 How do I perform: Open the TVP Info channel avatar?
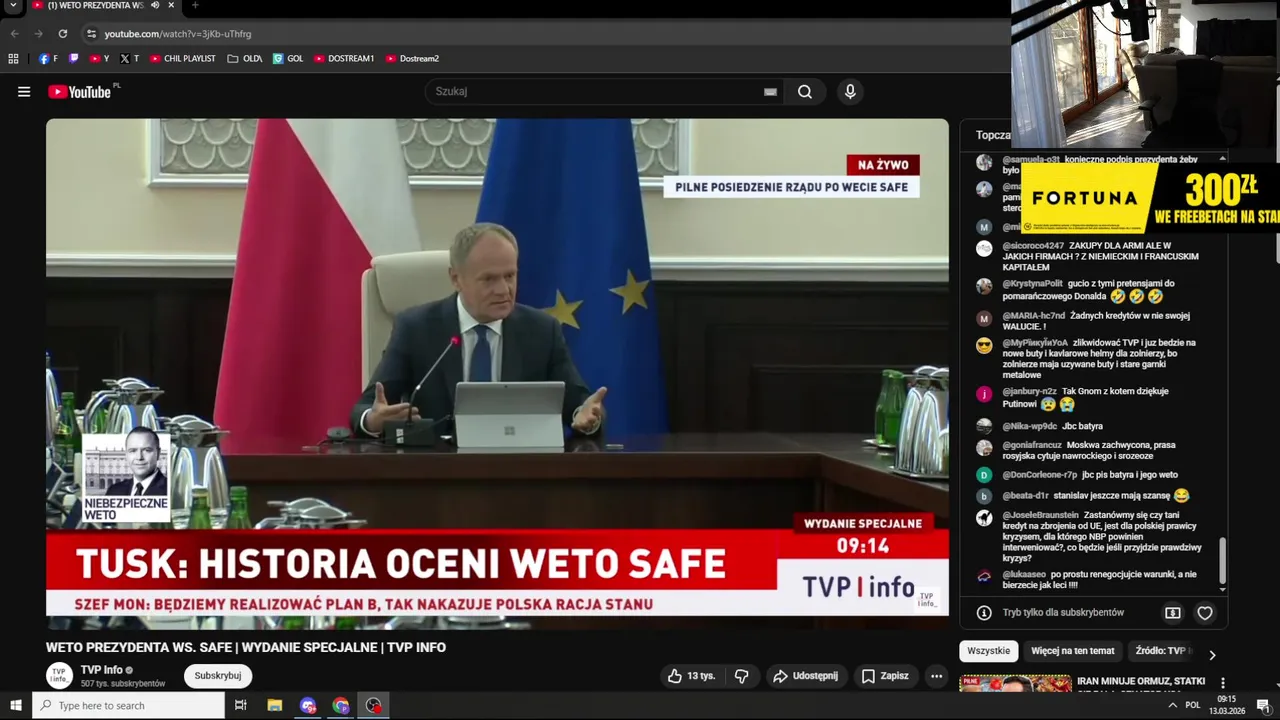click(x=60, y=676)
